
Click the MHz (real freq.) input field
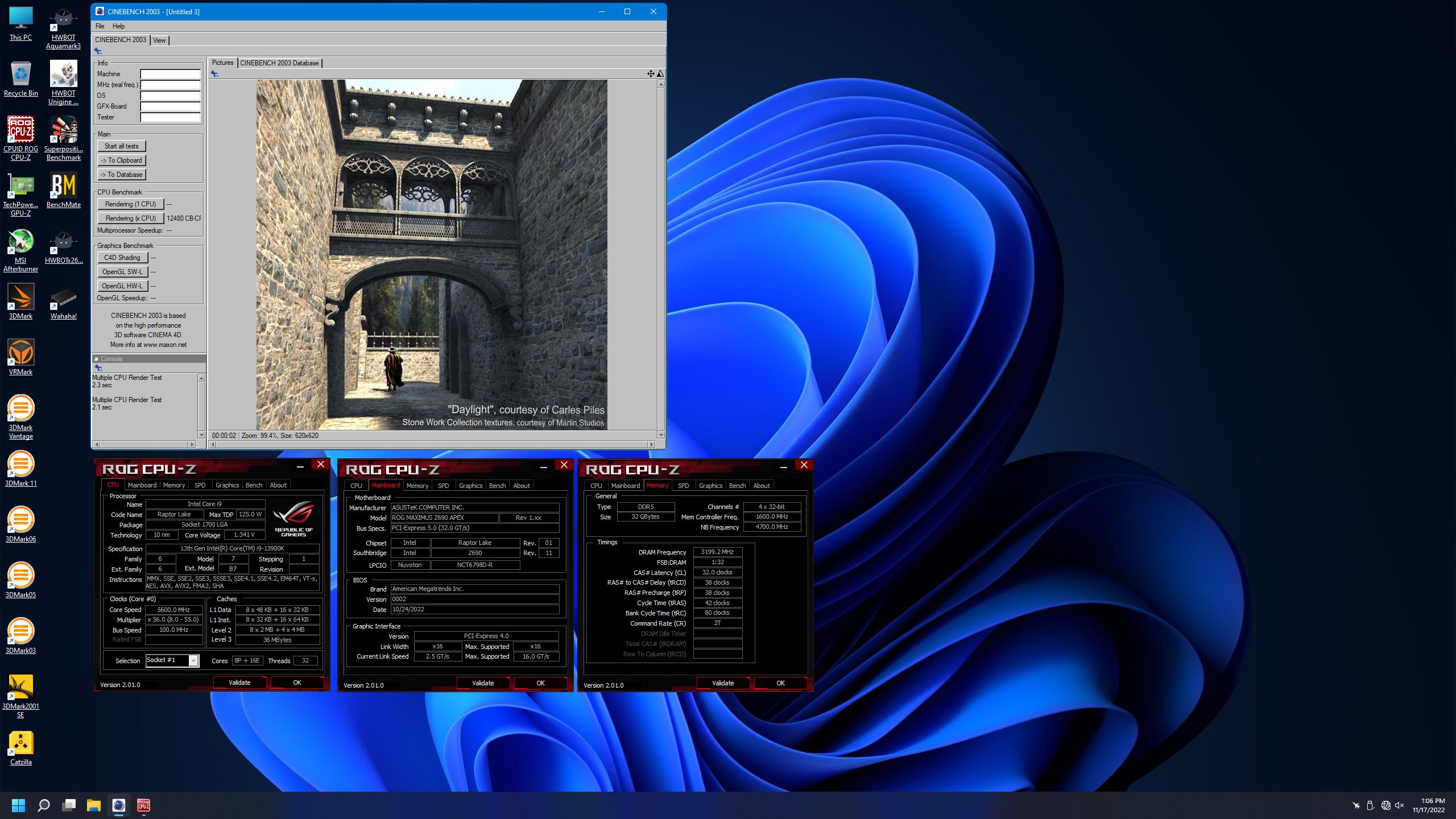tap(171, 85)
